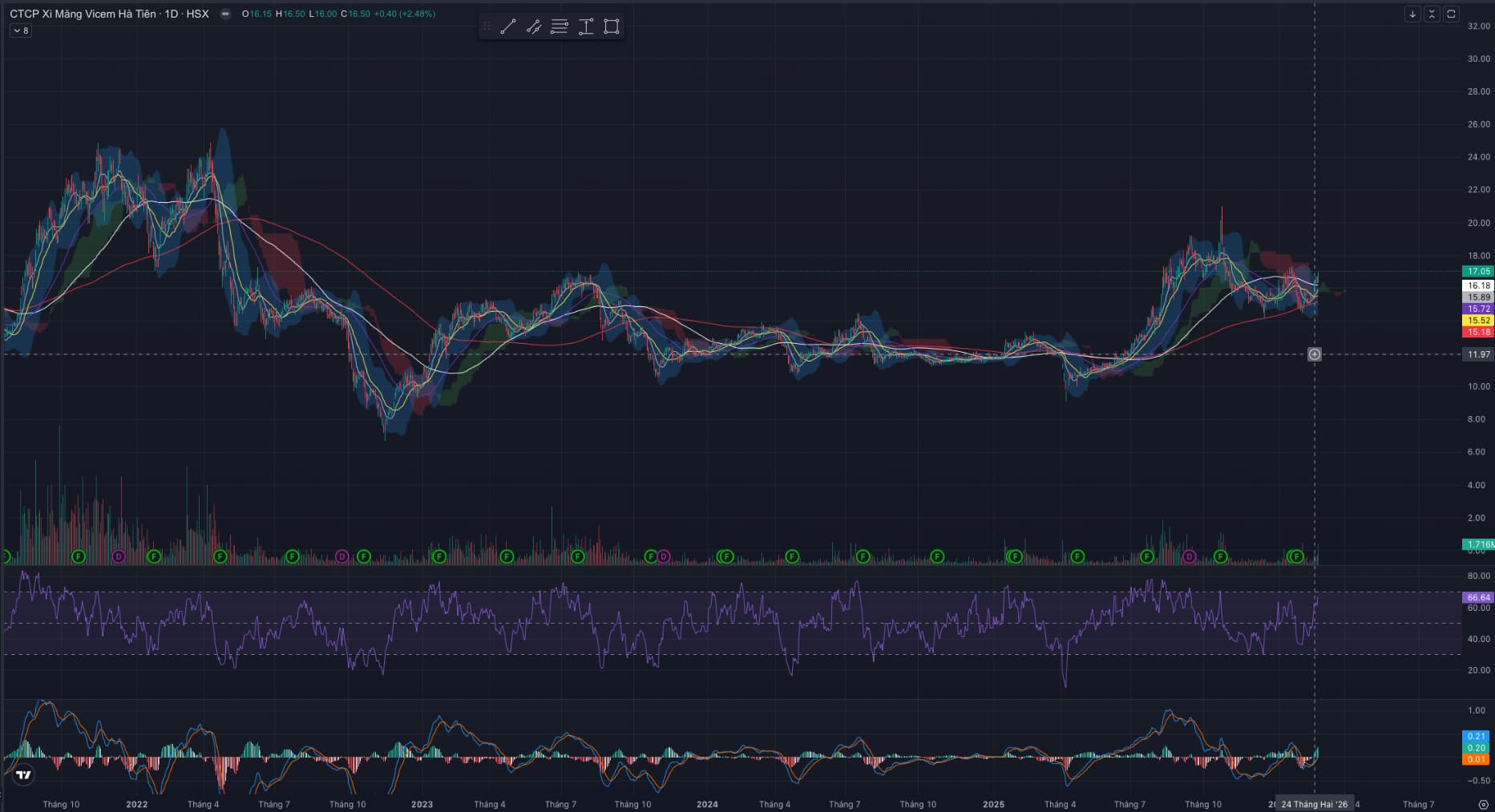The image size is (1495, 812).
Task: Select the text measurement tool icon
Action: [586, 27]
